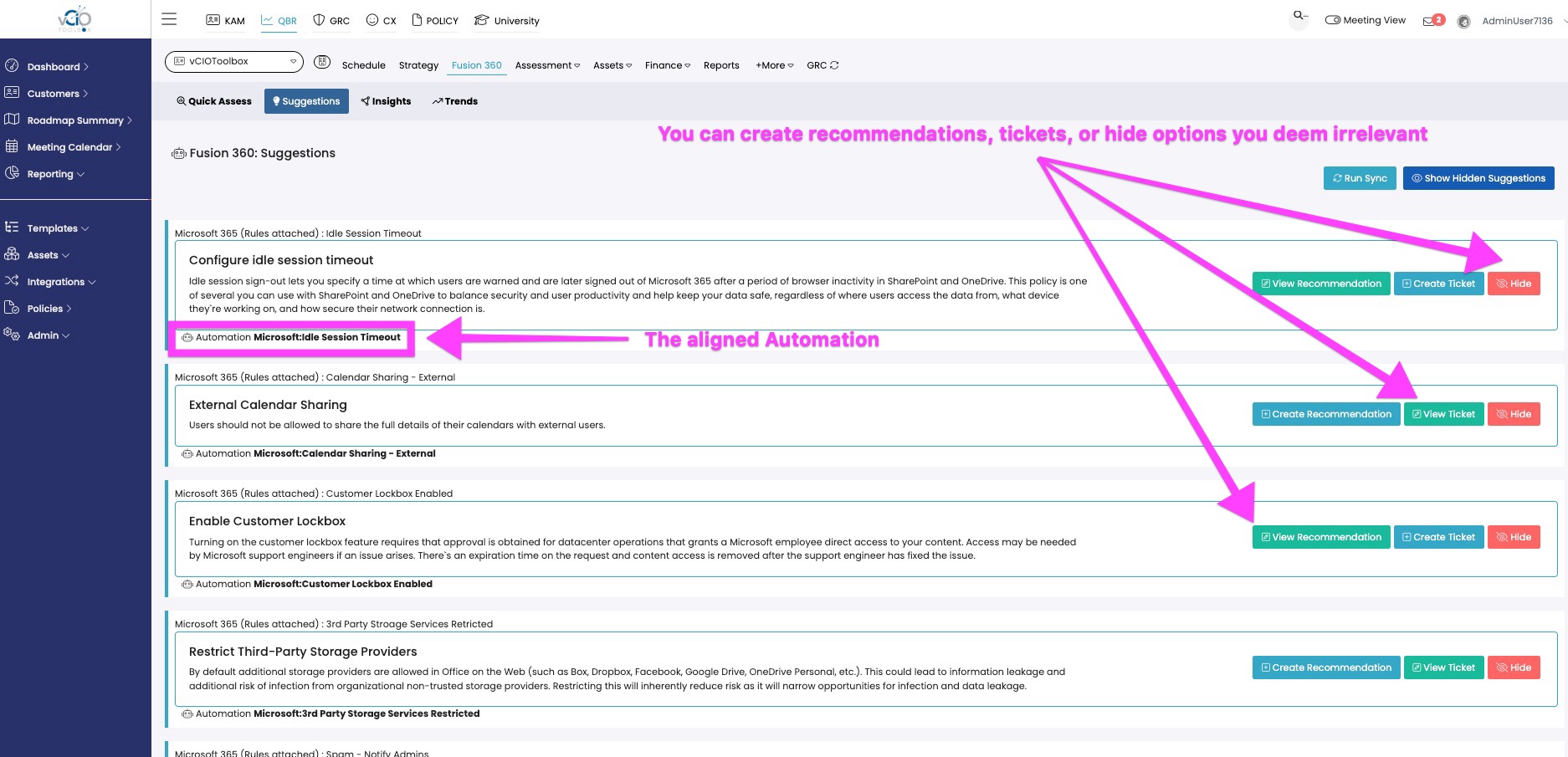The image size is (1568, 757).
Task: Open the University top menu
Action: click(507, 20)
